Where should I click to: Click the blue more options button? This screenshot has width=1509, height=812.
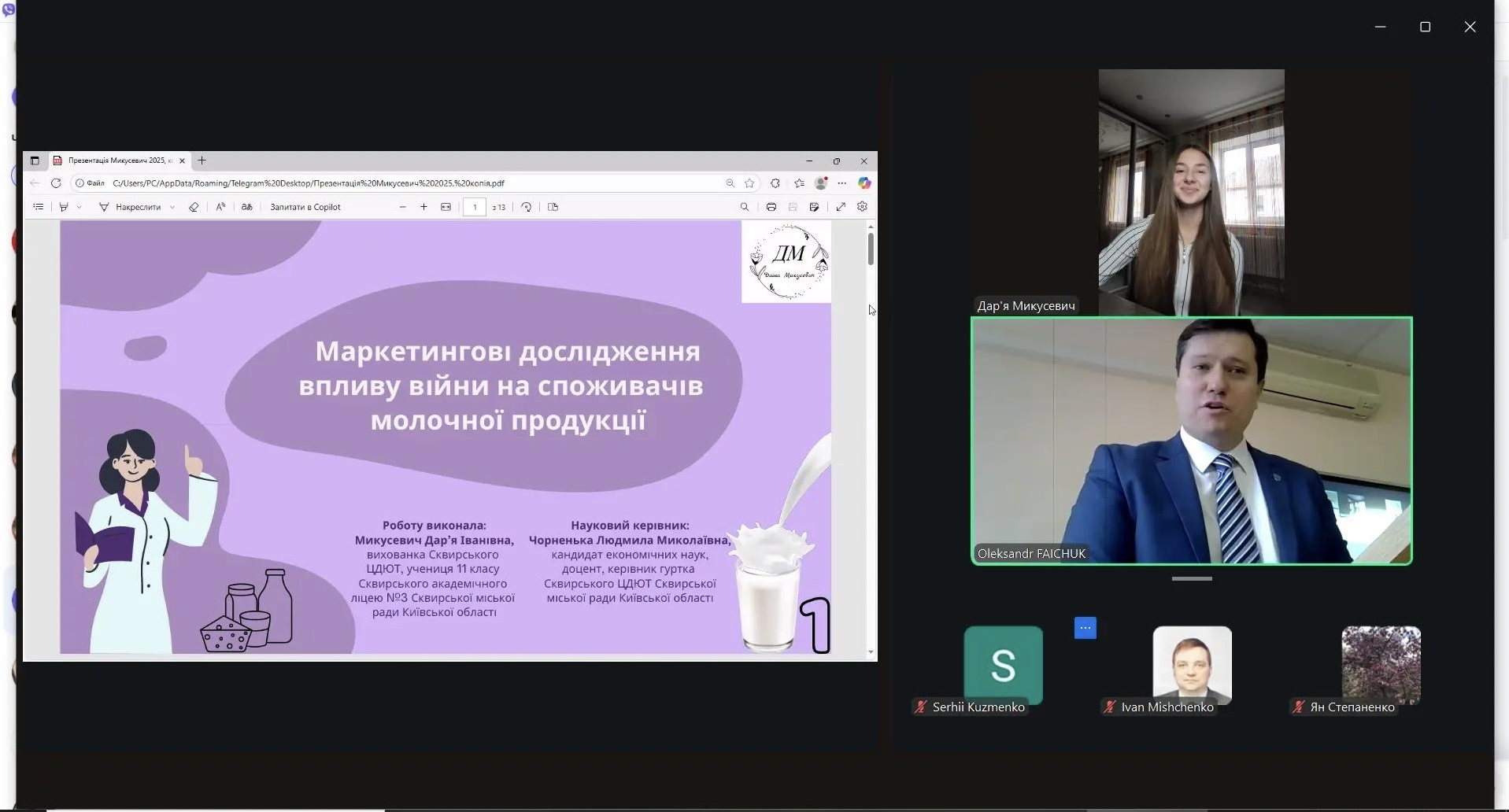point(1085,628)
